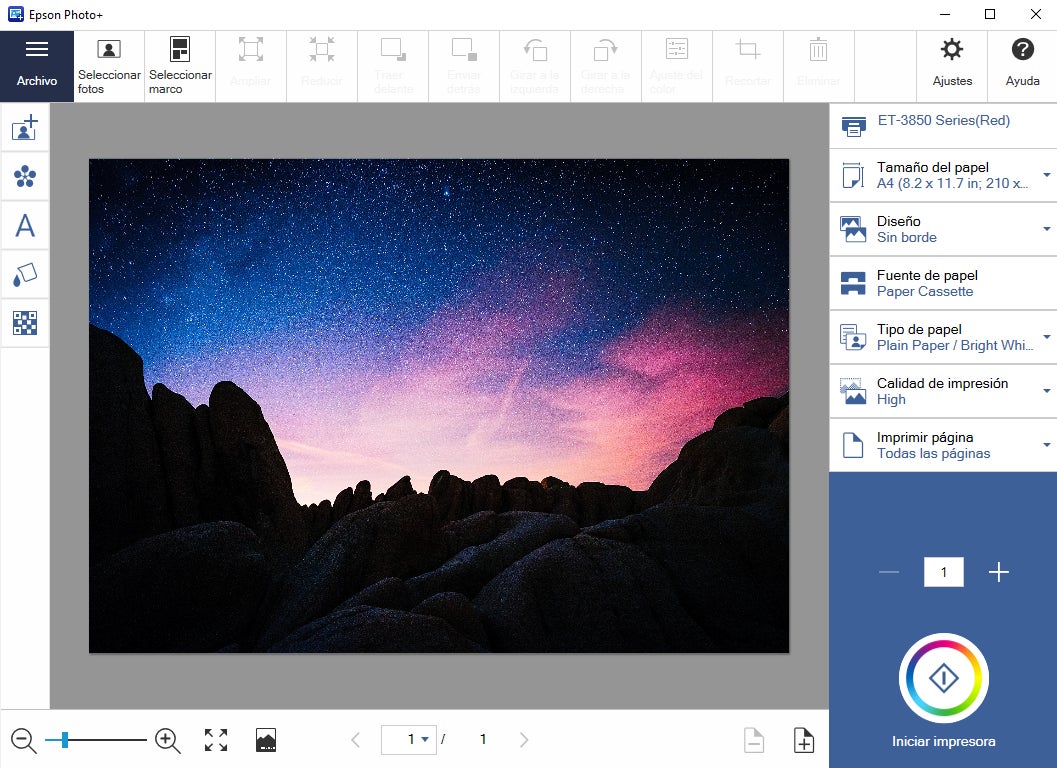Click the add page icon

[804, 740]
